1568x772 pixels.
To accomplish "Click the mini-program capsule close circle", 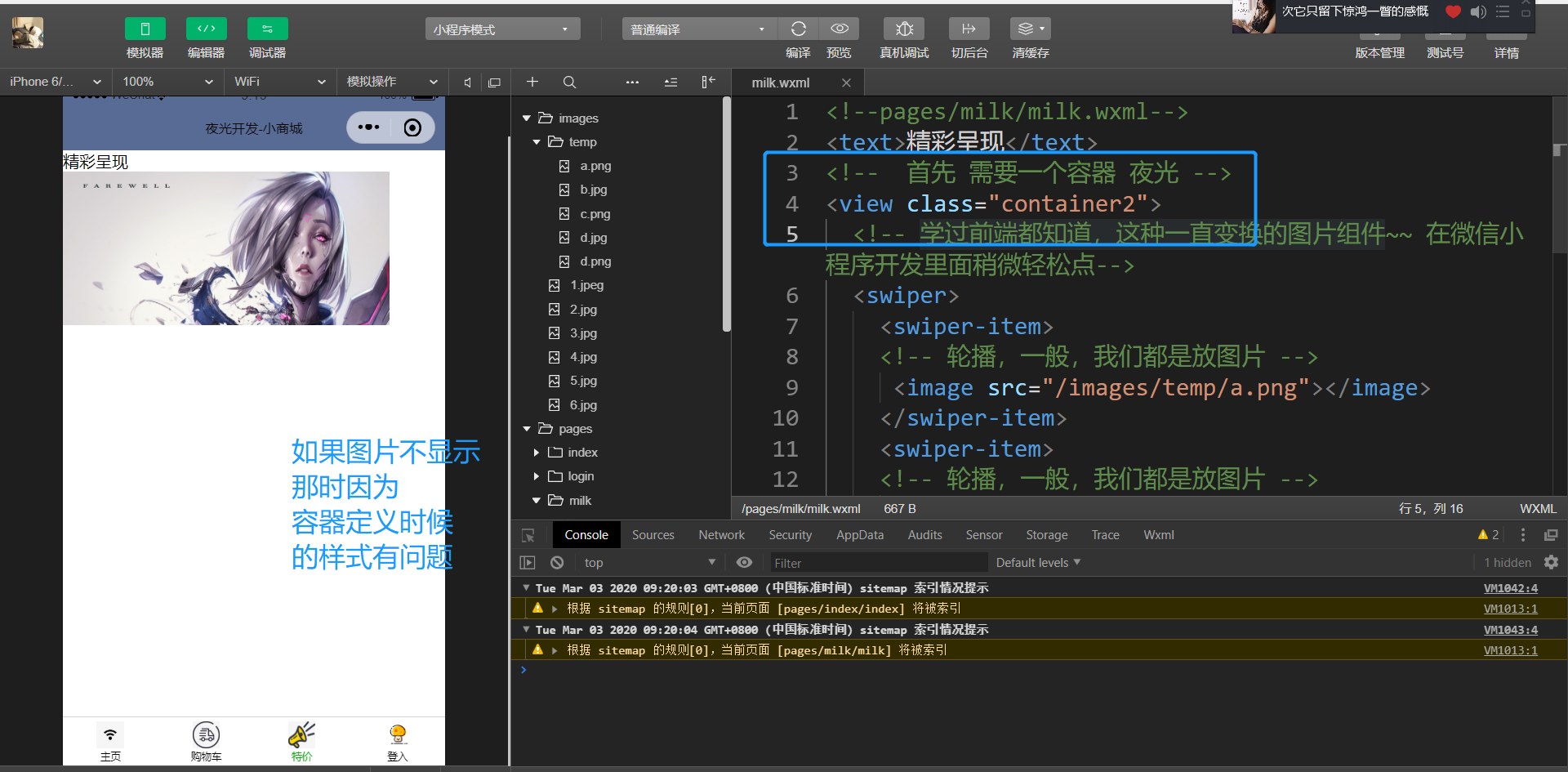I will point(412,127).
